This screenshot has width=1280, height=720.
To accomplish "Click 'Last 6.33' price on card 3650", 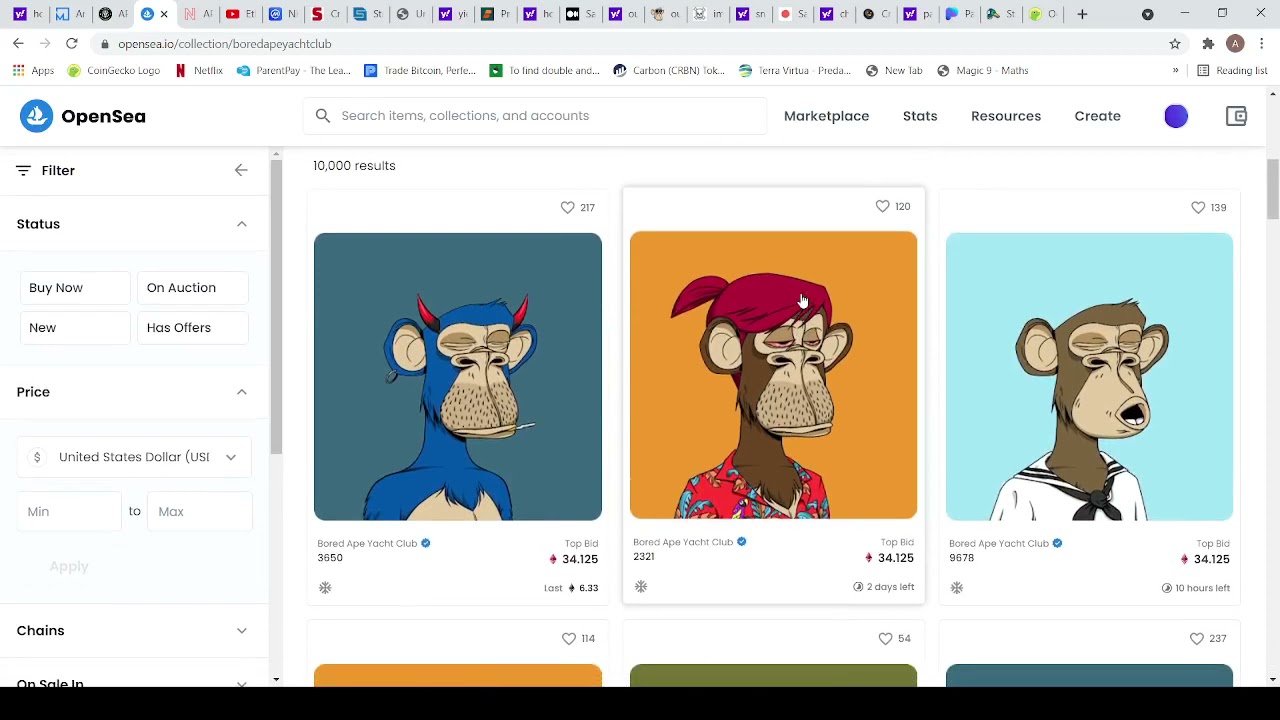I will point(571,588).
